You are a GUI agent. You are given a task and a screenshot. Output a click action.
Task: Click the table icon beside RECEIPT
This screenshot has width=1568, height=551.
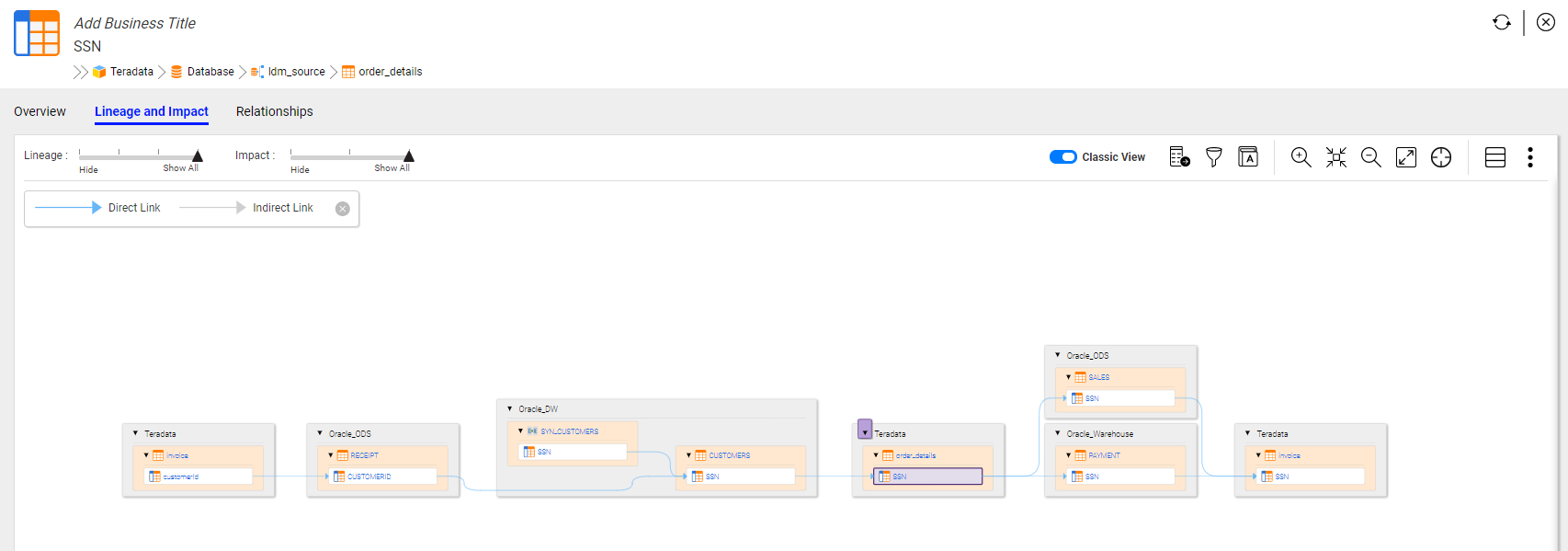click(x=343, y=455)
